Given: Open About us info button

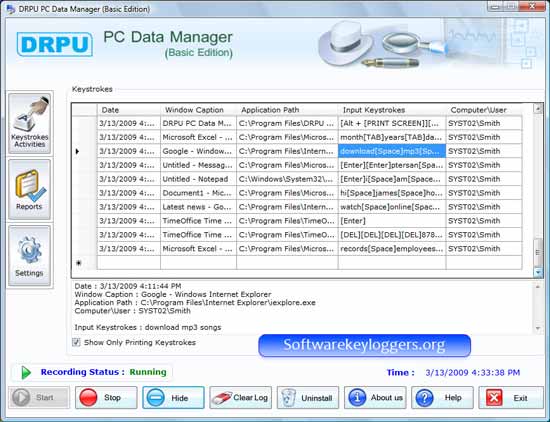Looking at the screenshot, I should pos(375,397).
